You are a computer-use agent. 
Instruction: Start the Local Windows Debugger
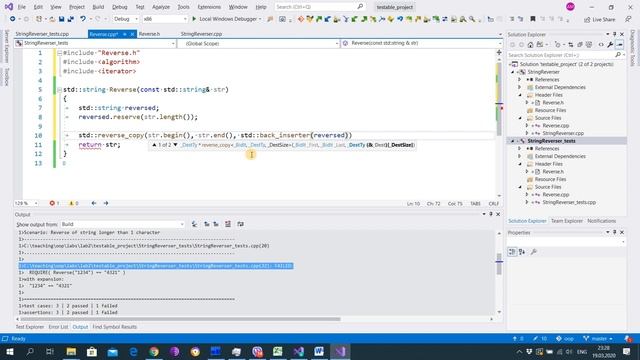[226, 19]
